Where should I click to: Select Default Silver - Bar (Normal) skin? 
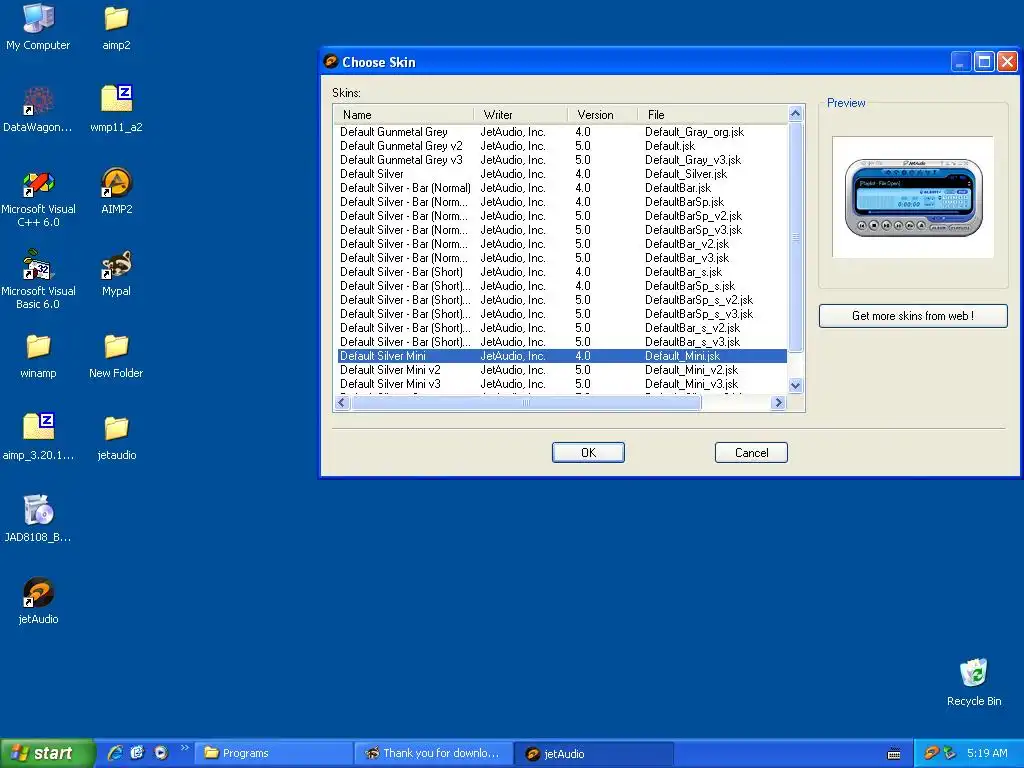(x=562, y=188)
